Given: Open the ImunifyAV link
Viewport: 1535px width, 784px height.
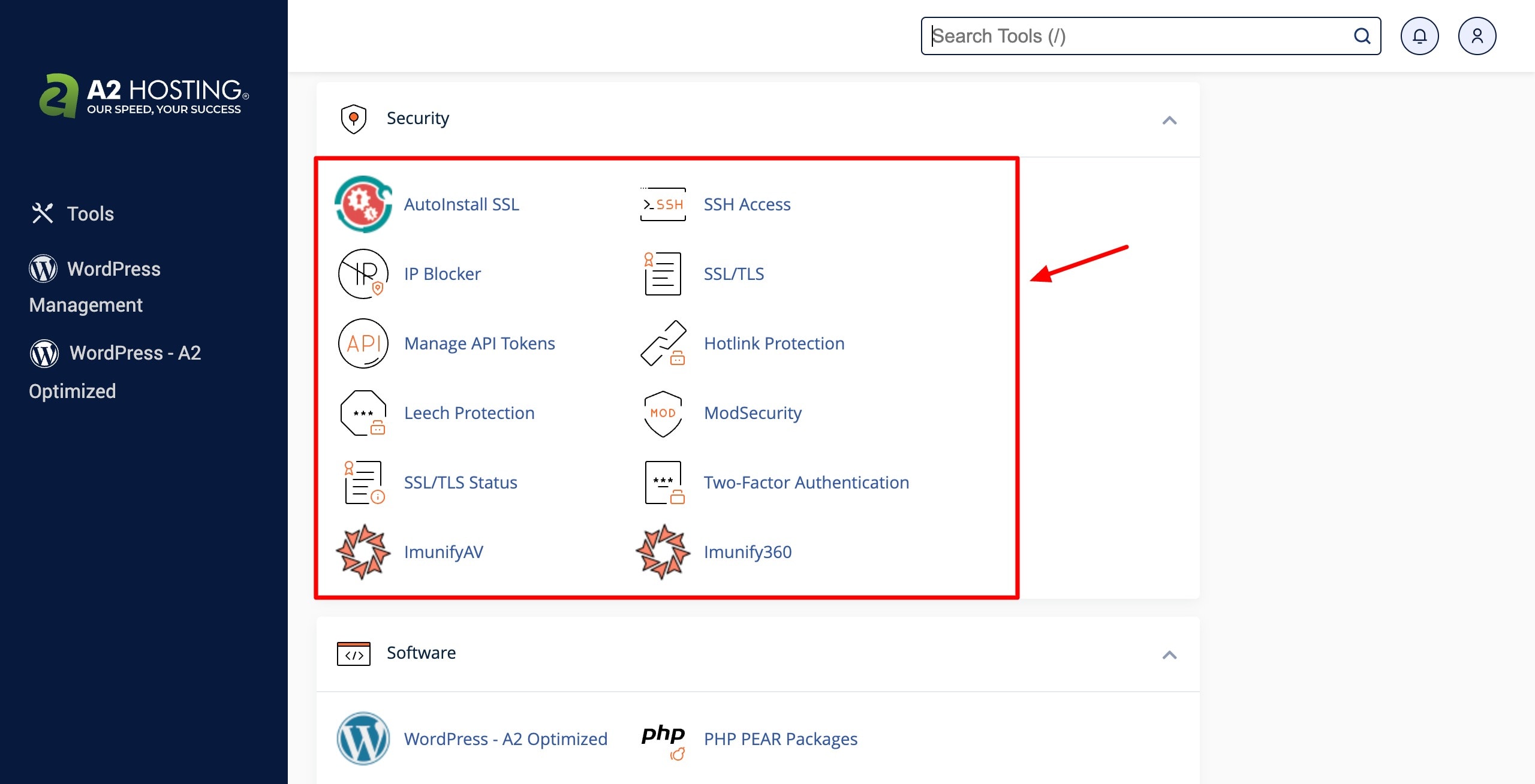Looking at the screenshot, I should [x=443, y=552].
